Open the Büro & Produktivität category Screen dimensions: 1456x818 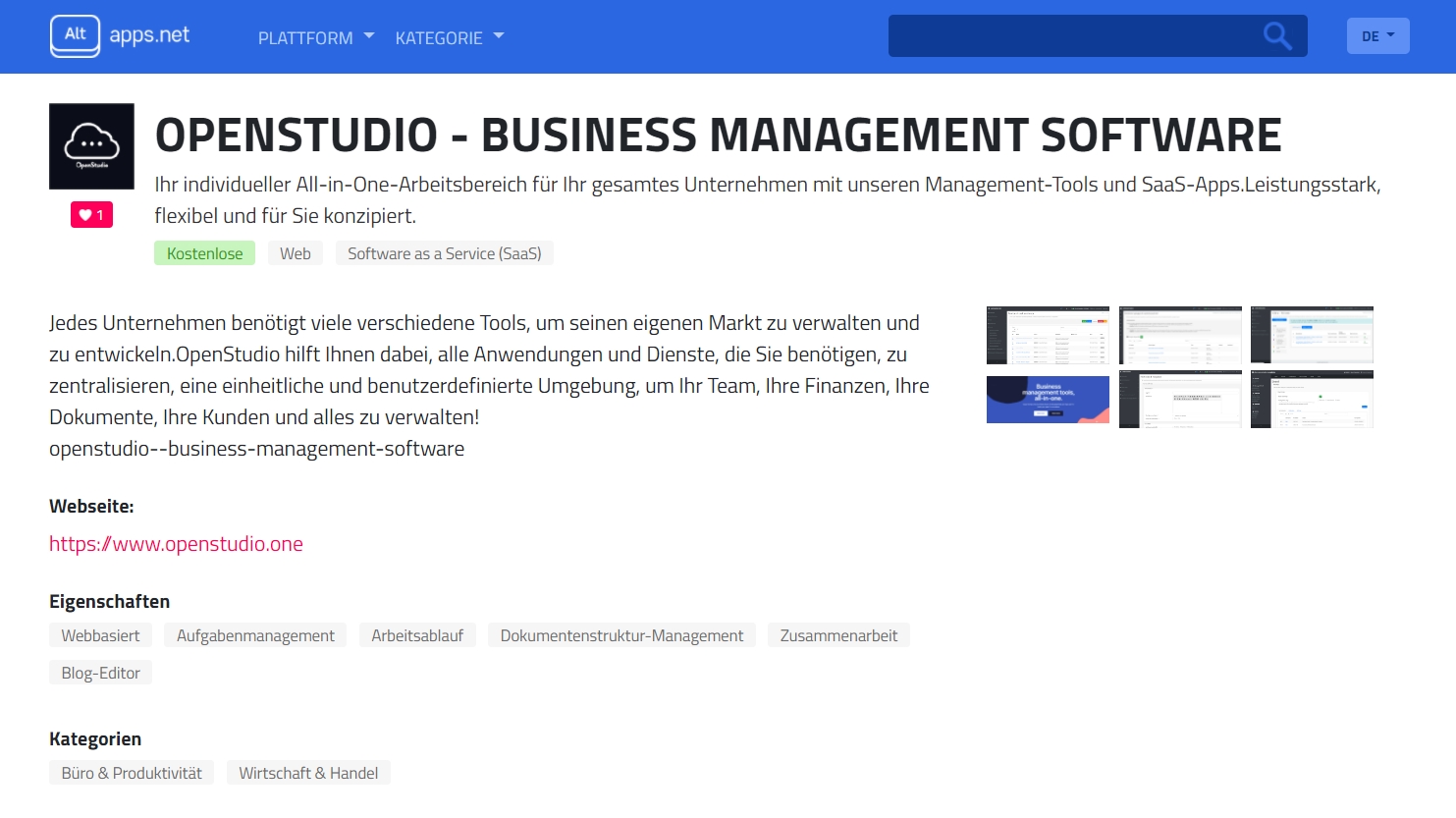[132, 773]
